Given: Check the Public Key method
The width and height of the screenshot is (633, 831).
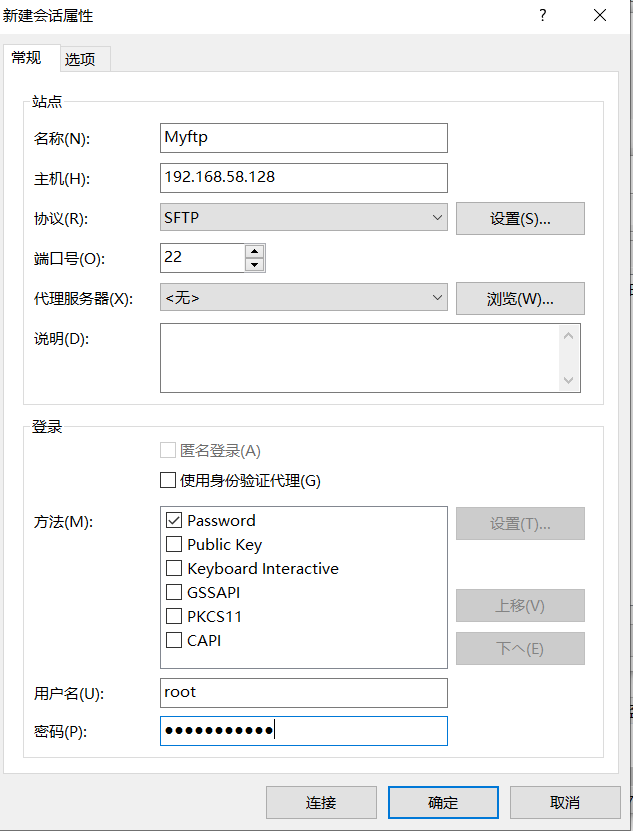Looking at the screenshot, I should 174,544.
